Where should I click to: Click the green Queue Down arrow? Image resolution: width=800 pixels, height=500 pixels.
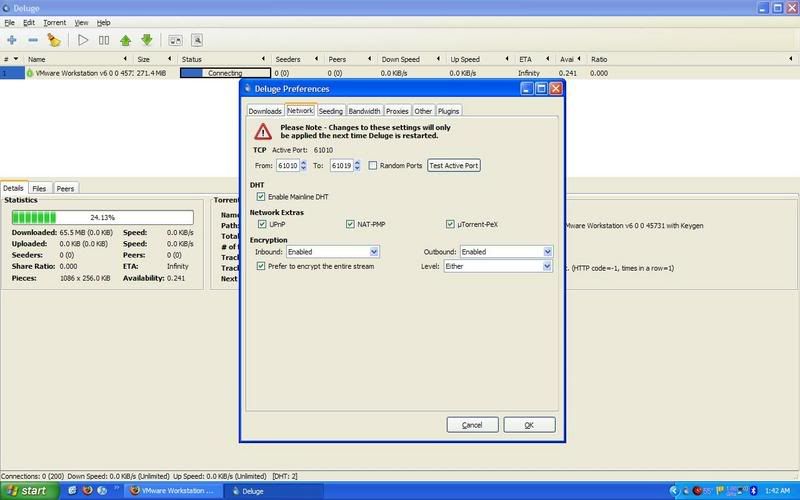click(x=147, y=40)
